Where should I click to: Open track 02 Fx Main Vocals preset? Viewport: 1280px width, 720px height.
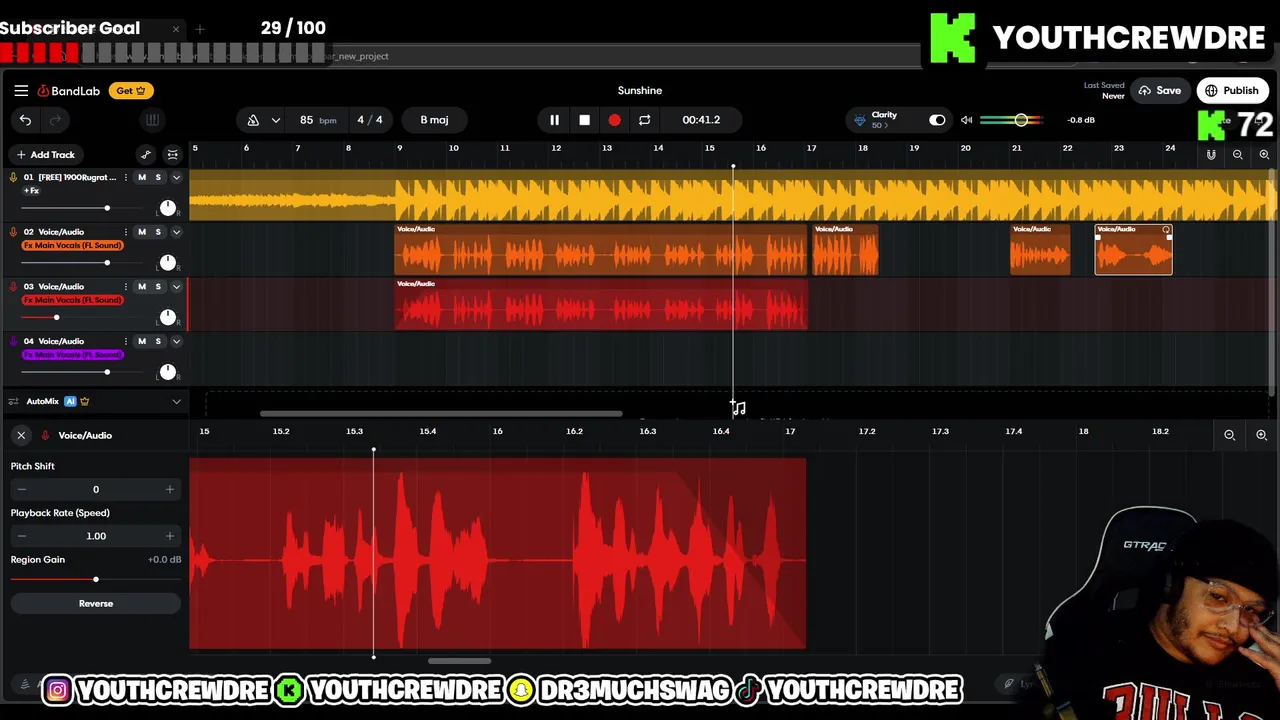tap(72, 246)
